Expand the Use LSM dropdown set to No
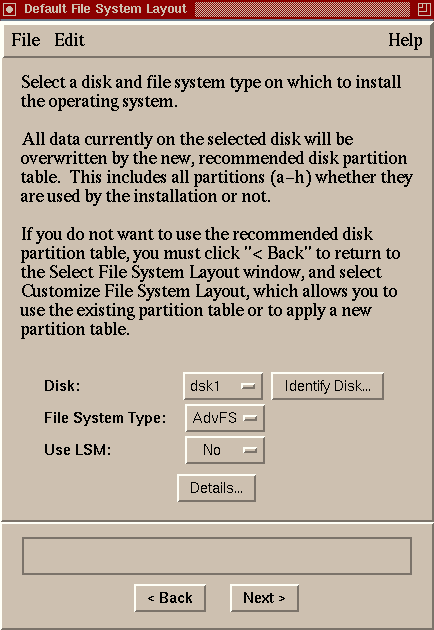434x630 pixels. click(225, 450)
